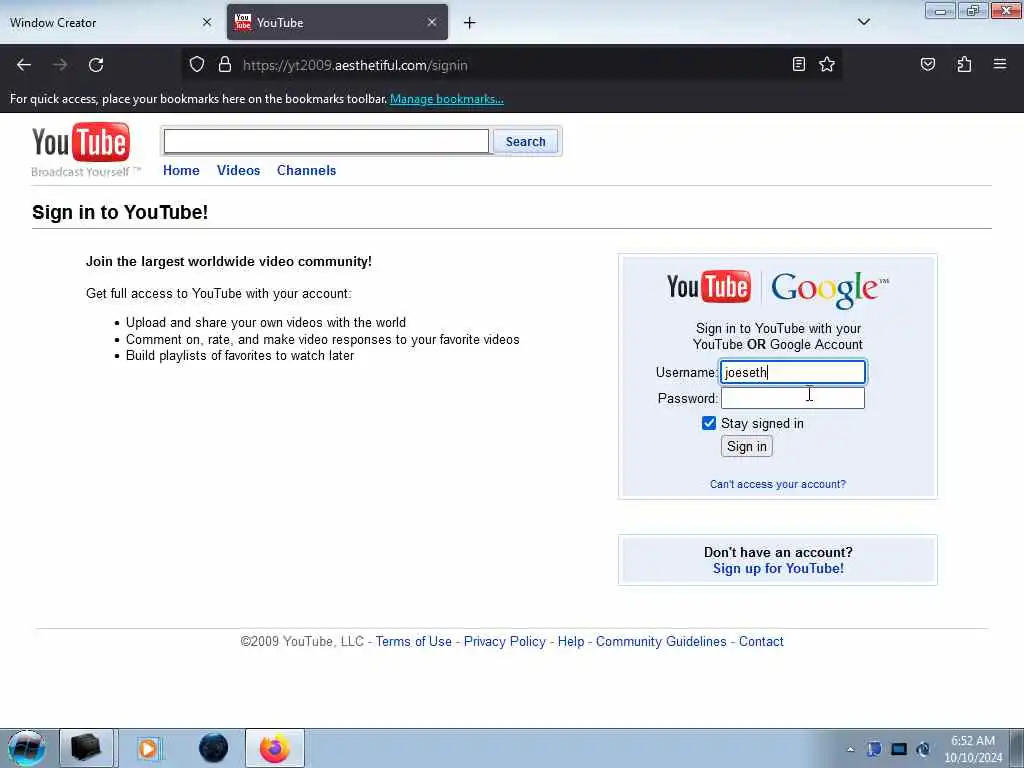Open the Help footer link

(x=571, y=642)
